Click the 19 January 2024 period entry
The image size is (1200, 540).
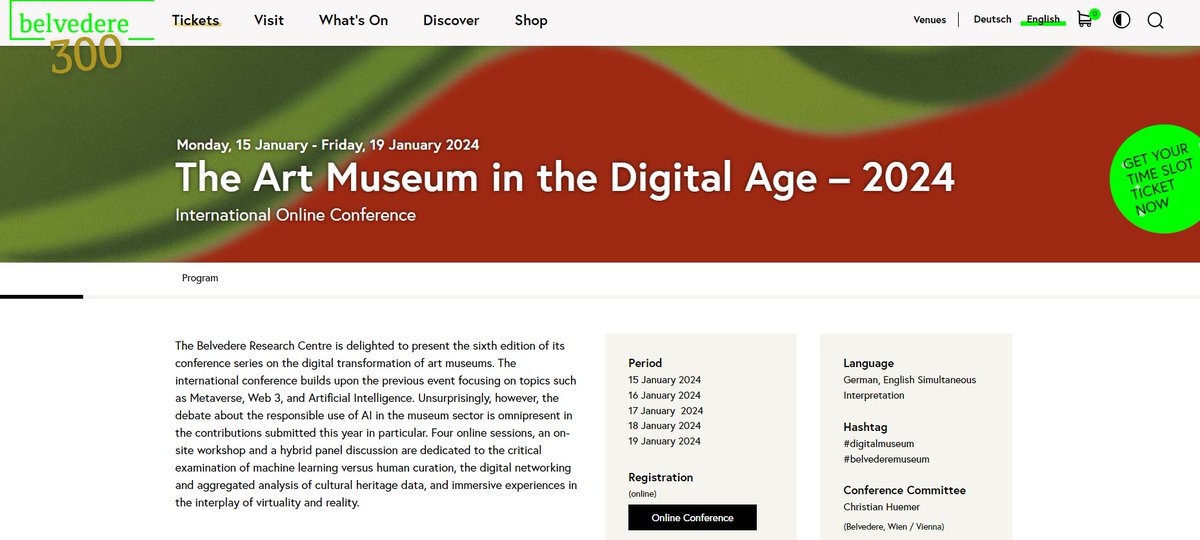coord(664,441)
